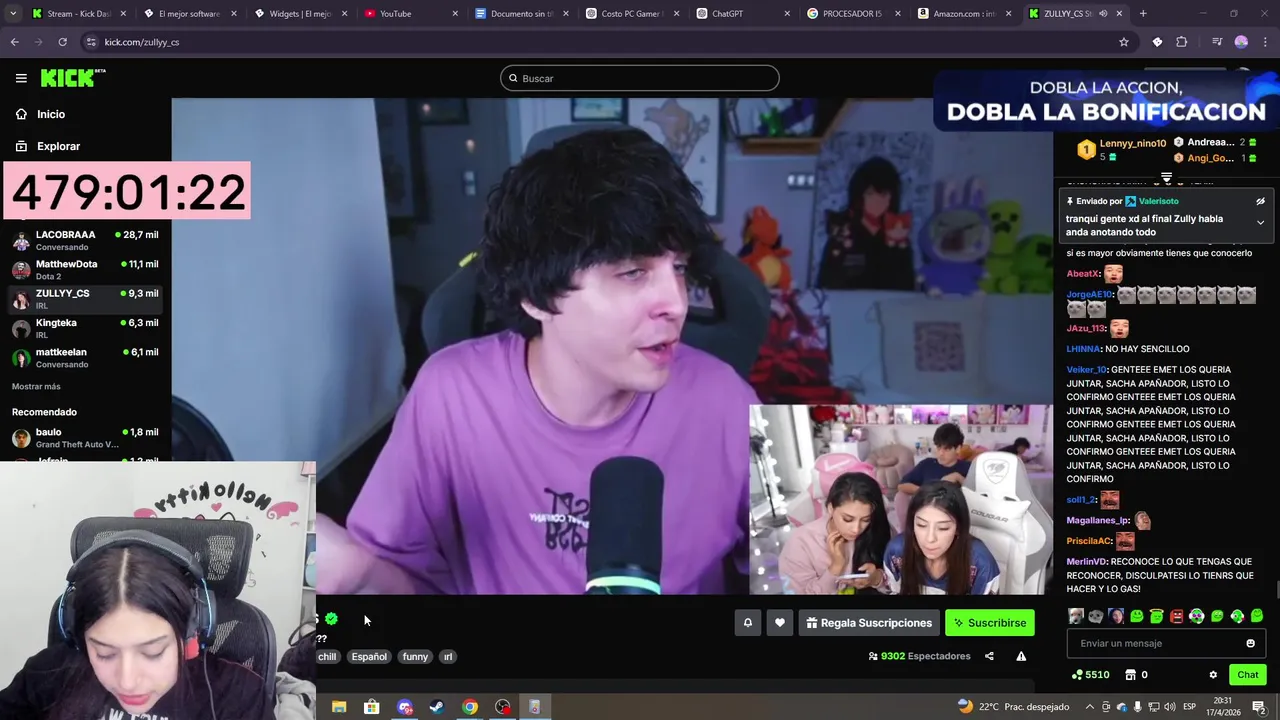
Task: Send message with green Chat button
Action: [1248, 675]
